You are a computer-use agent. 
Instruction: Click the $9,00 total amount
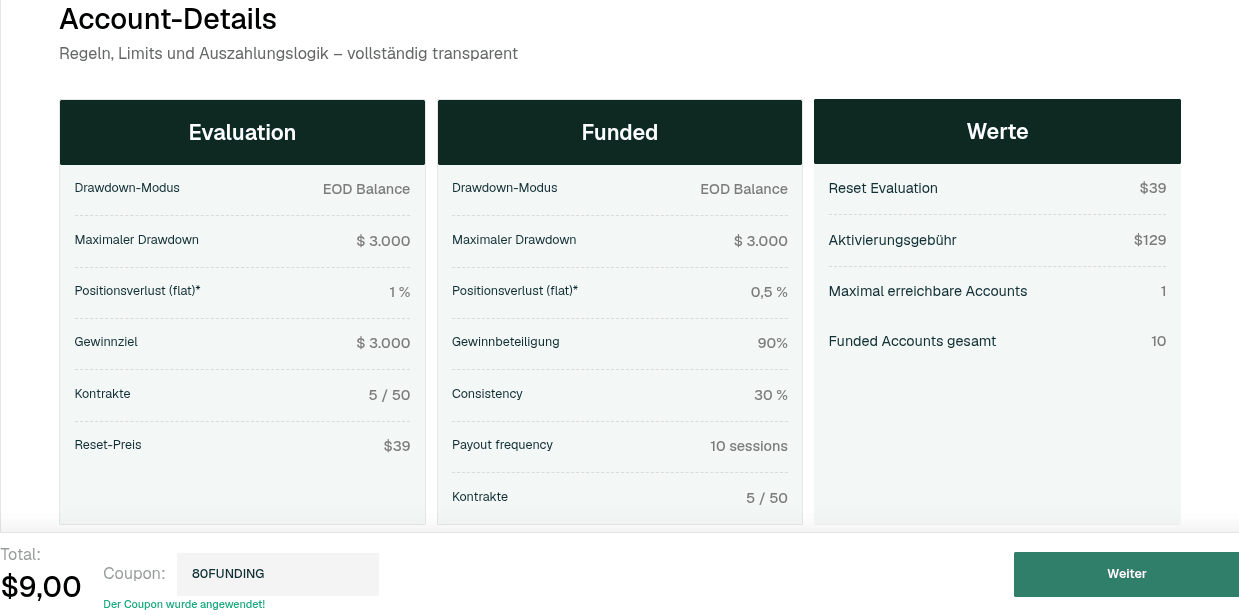pyautogui.click(x=41, y=587)
